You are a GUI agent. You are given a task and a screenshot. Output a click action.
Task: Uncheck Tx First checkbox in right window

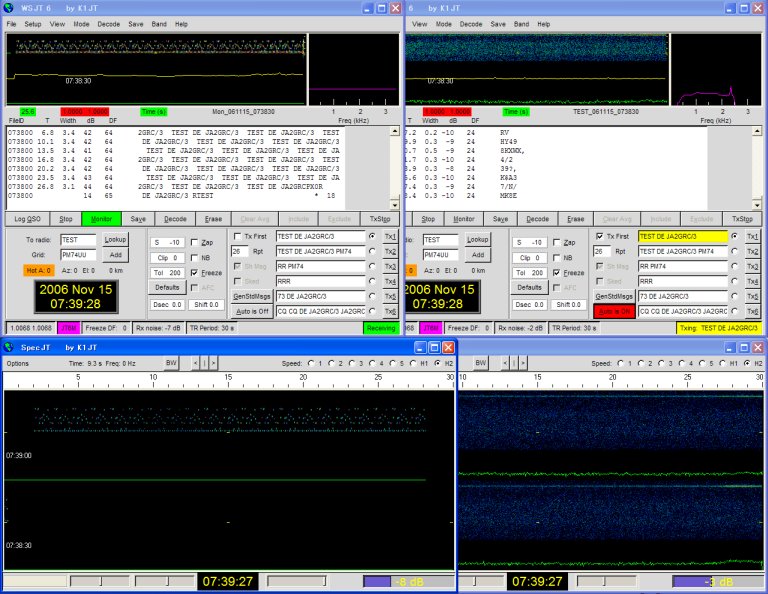[x=600, y=237]
